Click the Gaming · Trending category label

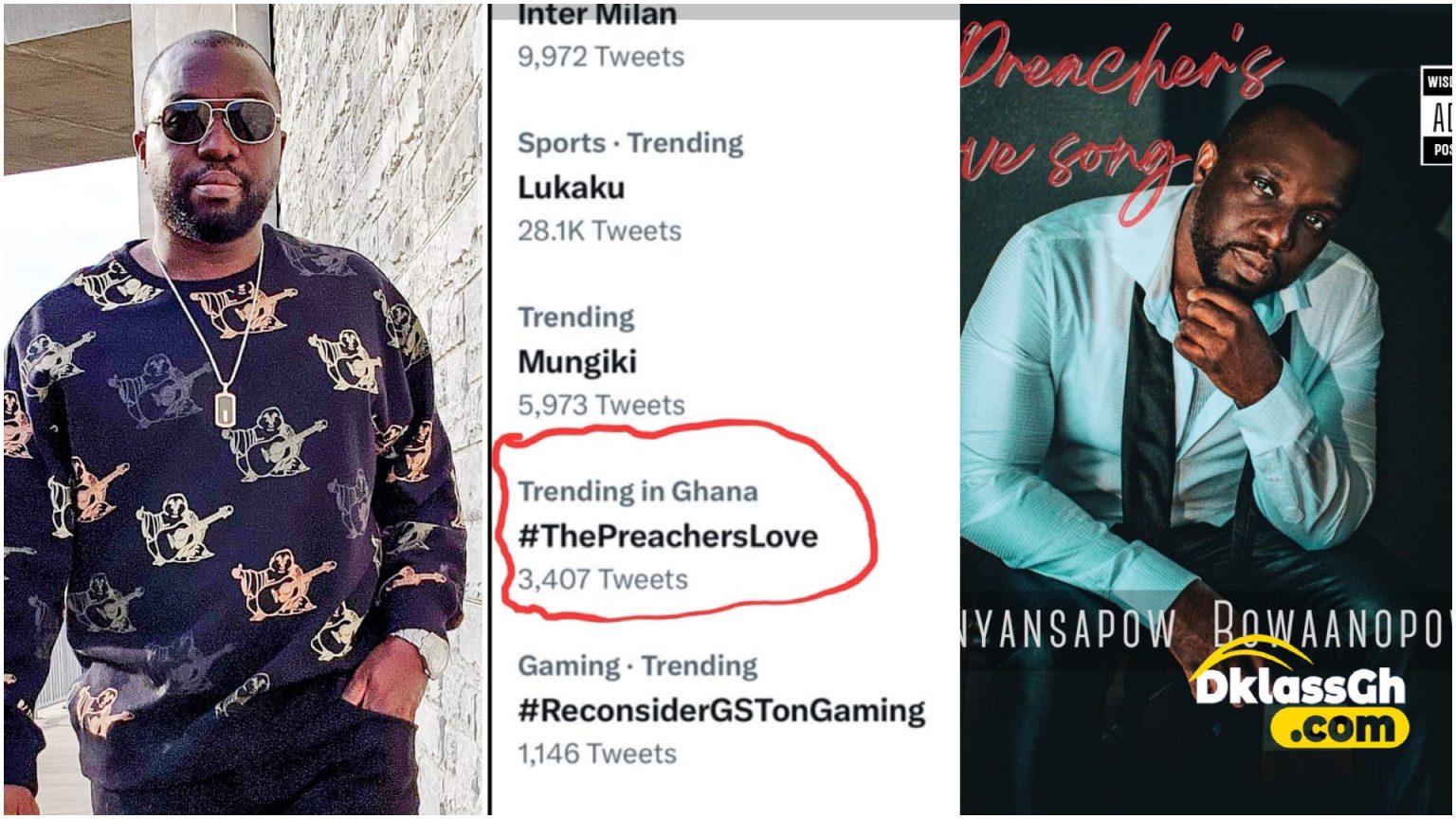[x=637, y=666]
